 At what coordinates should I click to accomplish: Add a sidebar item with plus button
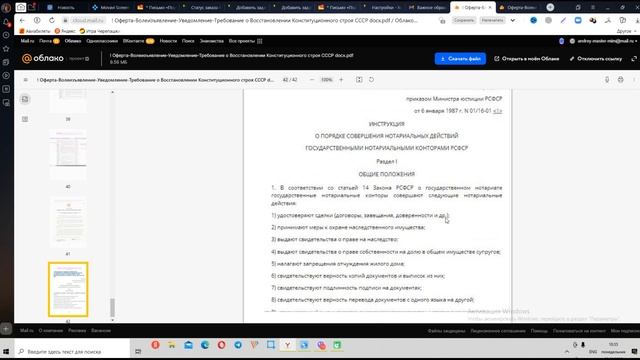(x=6, y=329)
